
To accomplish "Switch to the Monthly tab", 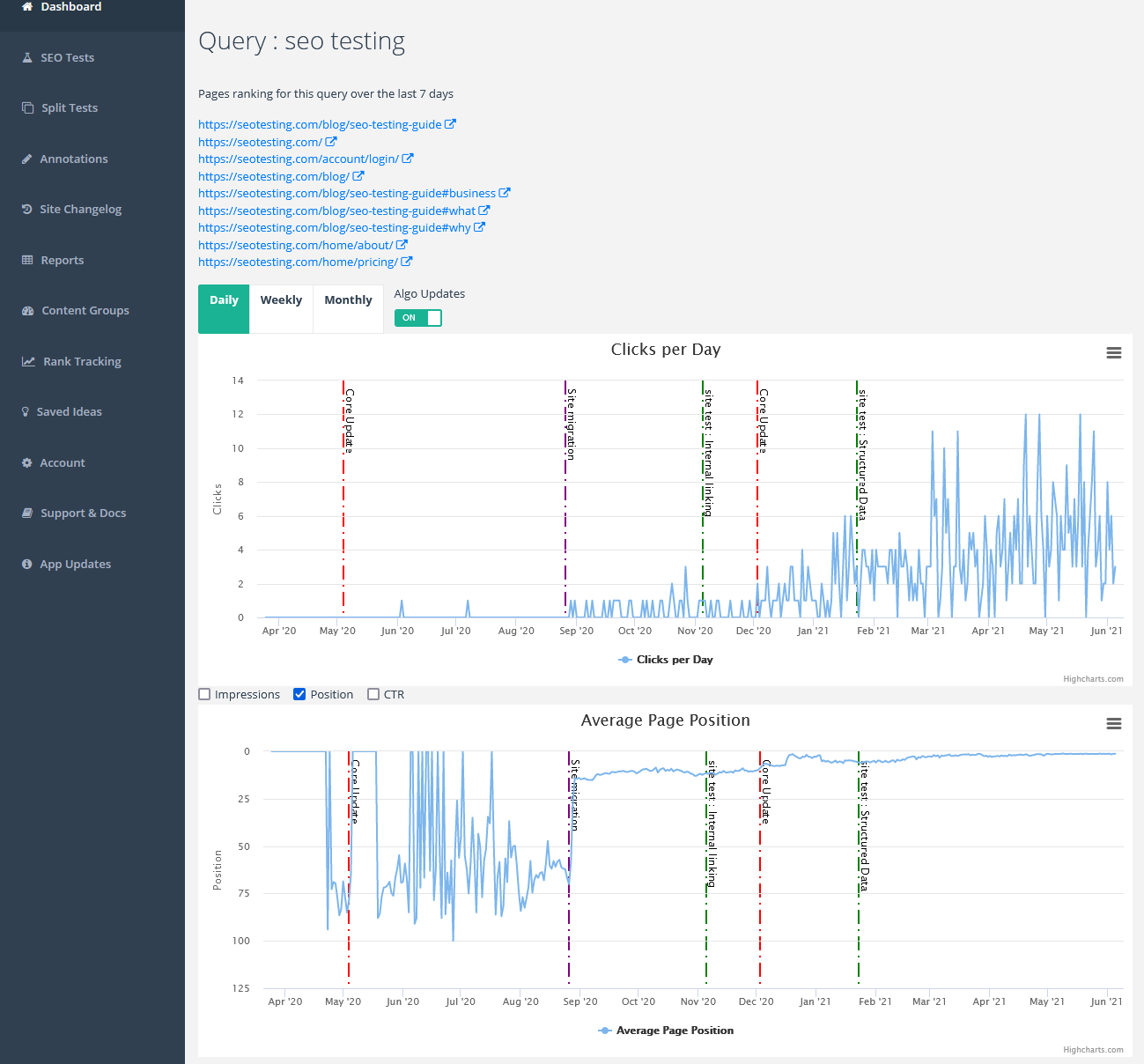I will (348, 309).
